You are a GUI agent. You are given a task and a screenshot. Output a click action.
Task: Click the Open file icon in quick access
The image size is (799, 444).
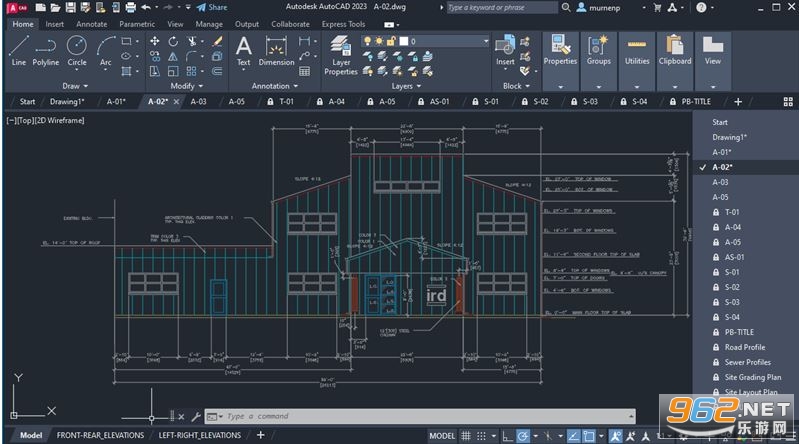(56, 7)
